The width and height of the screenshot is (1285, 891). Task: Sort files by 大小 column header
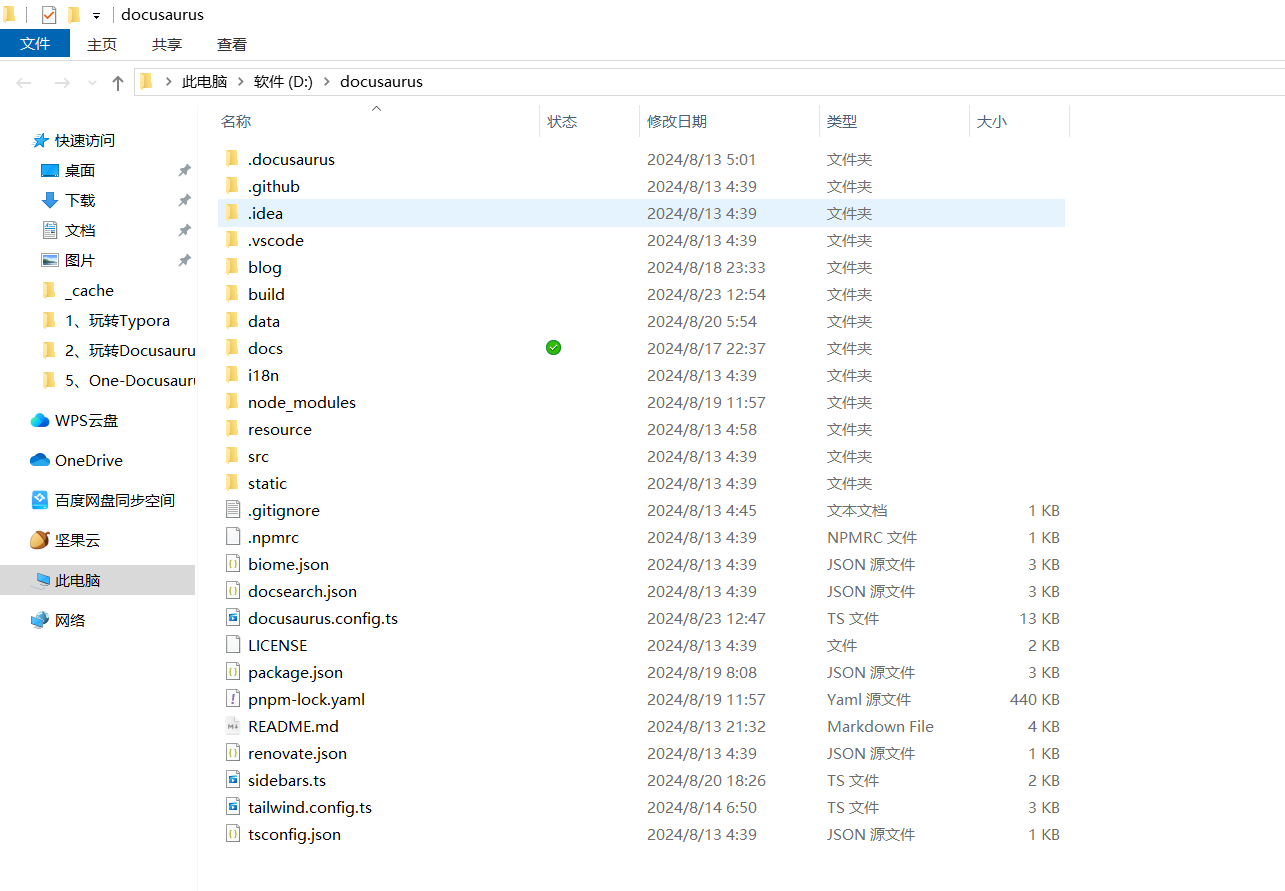pos(1019,121)
